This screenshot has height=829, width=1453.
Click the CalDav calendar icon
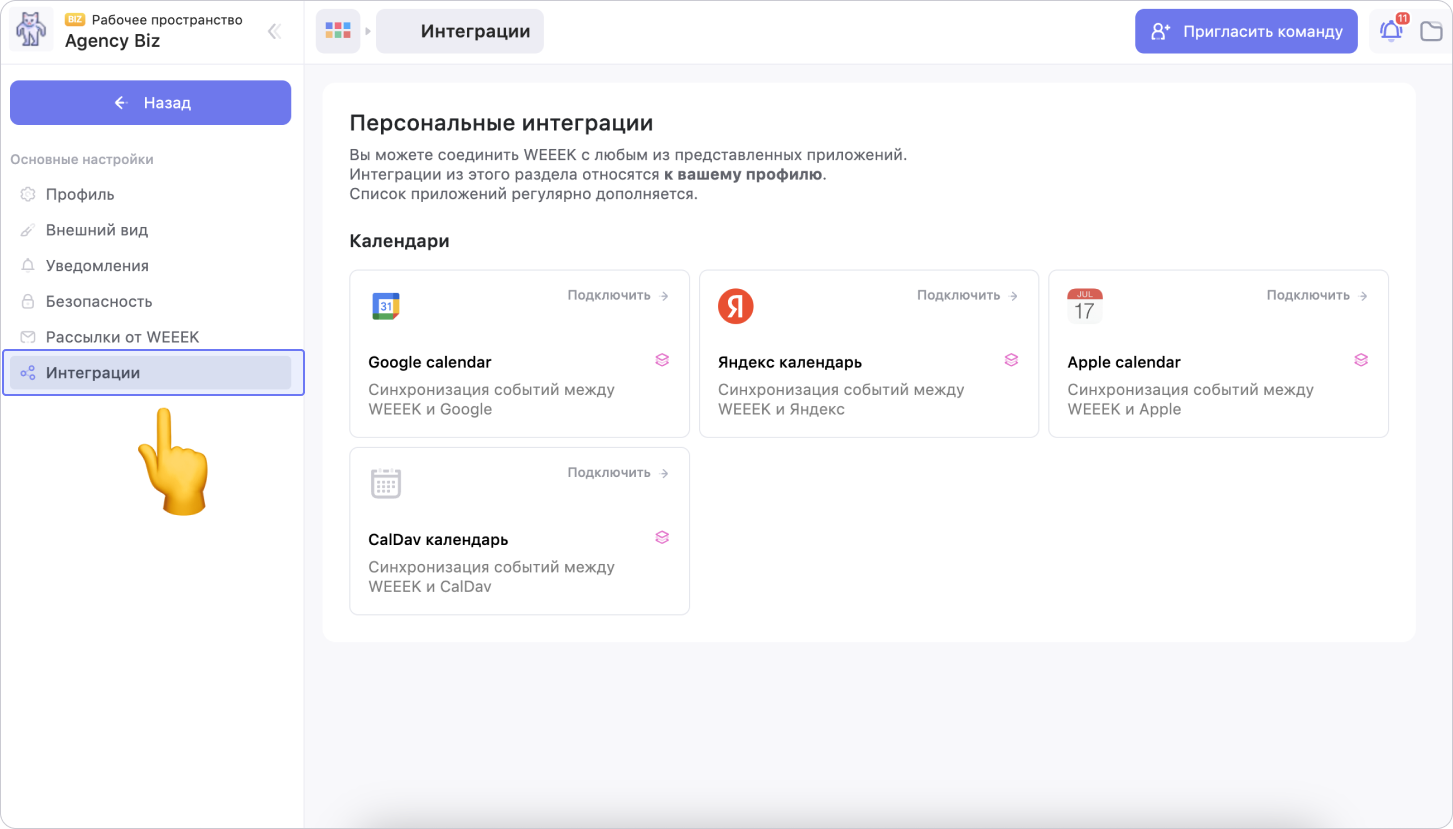click(385, 483)
